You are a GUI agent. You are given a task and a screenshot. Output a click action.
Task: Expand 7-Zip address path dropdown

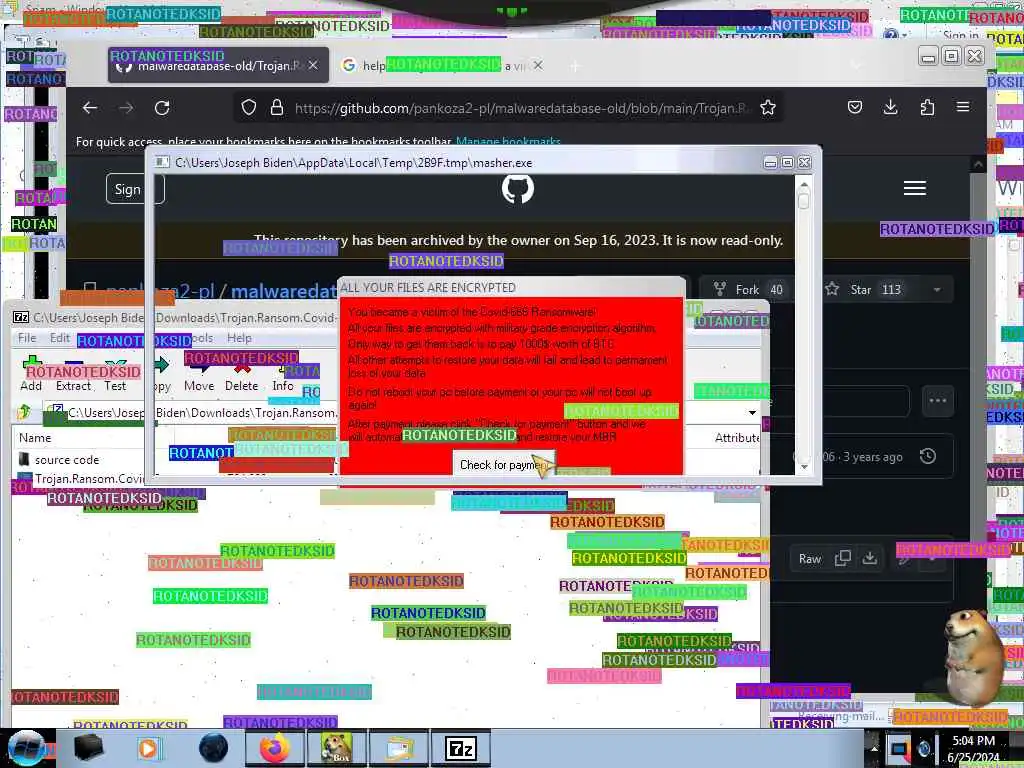(x=752, y=412)
